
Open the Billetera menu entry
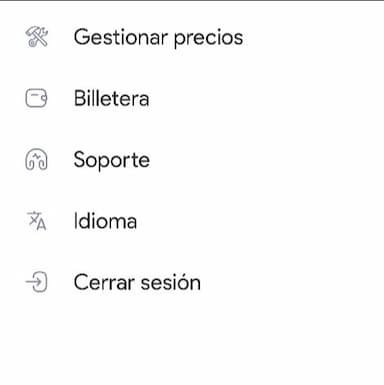pos(192,98)
